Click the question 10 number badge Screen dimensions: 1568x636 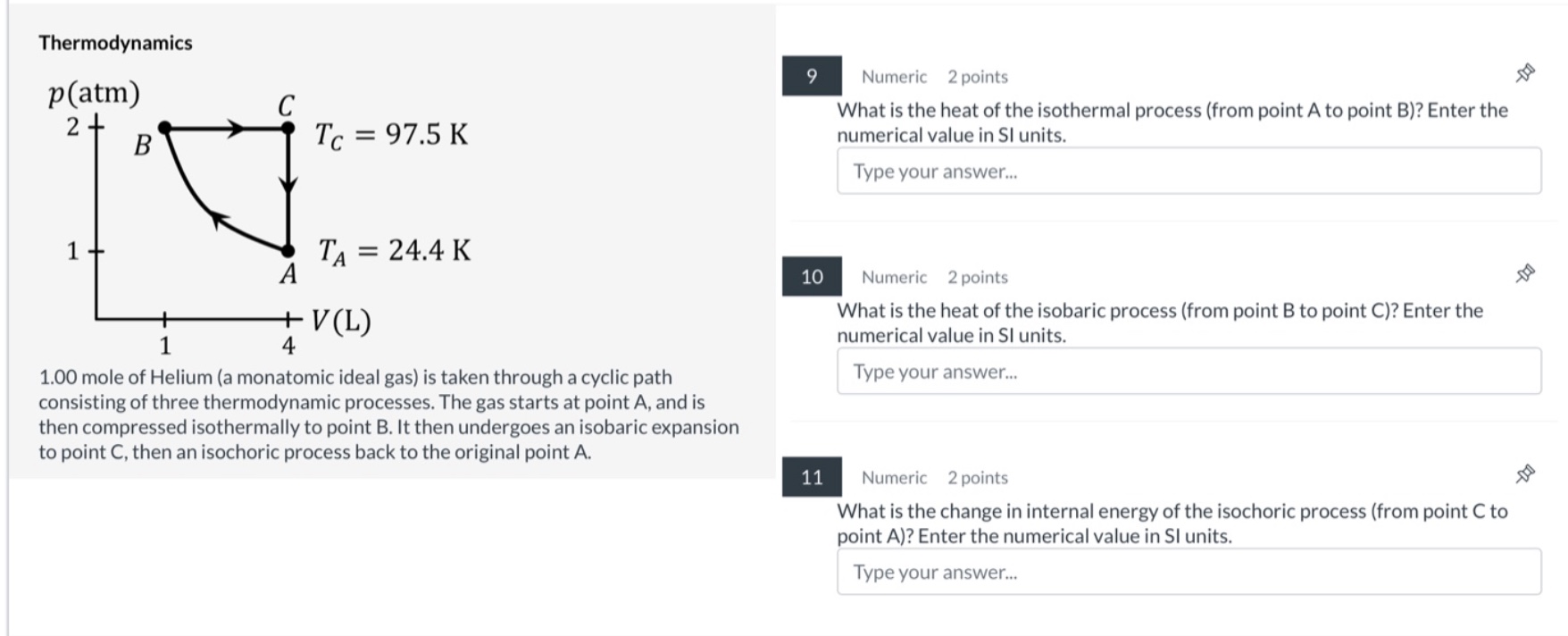click(x=813, y=277)
